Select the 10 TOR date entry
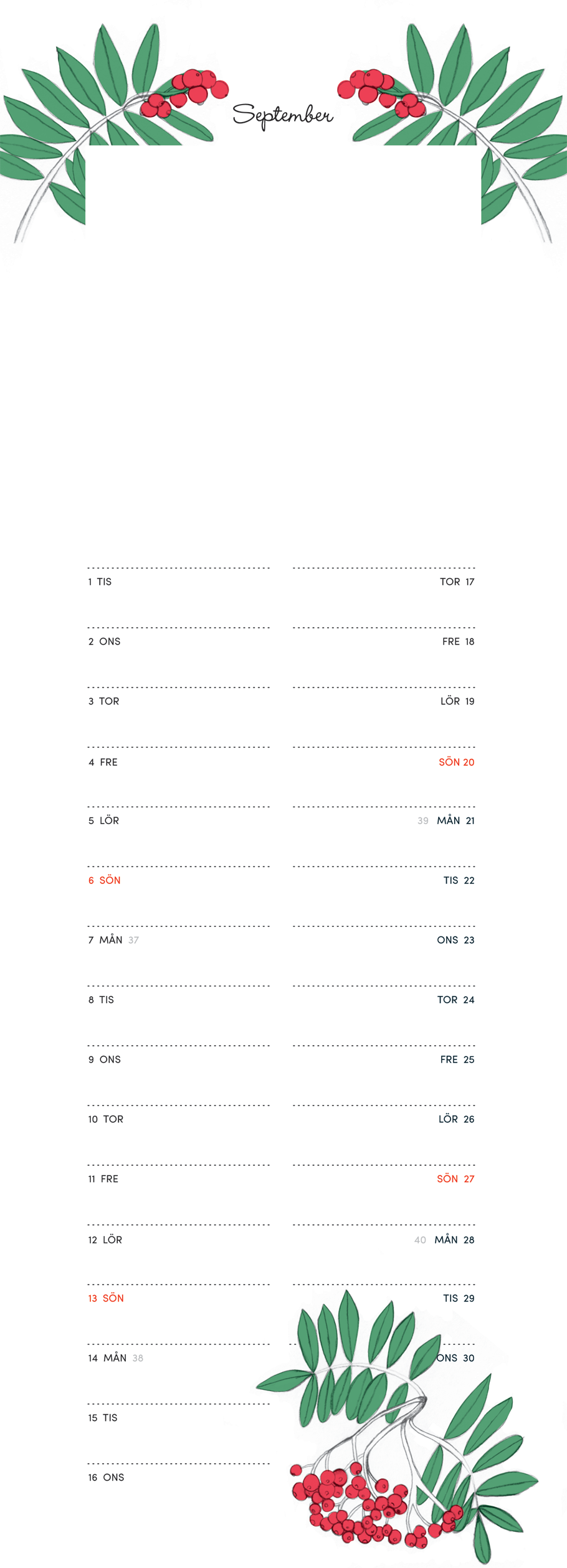567x1568 pixels. click(105, 1119)
